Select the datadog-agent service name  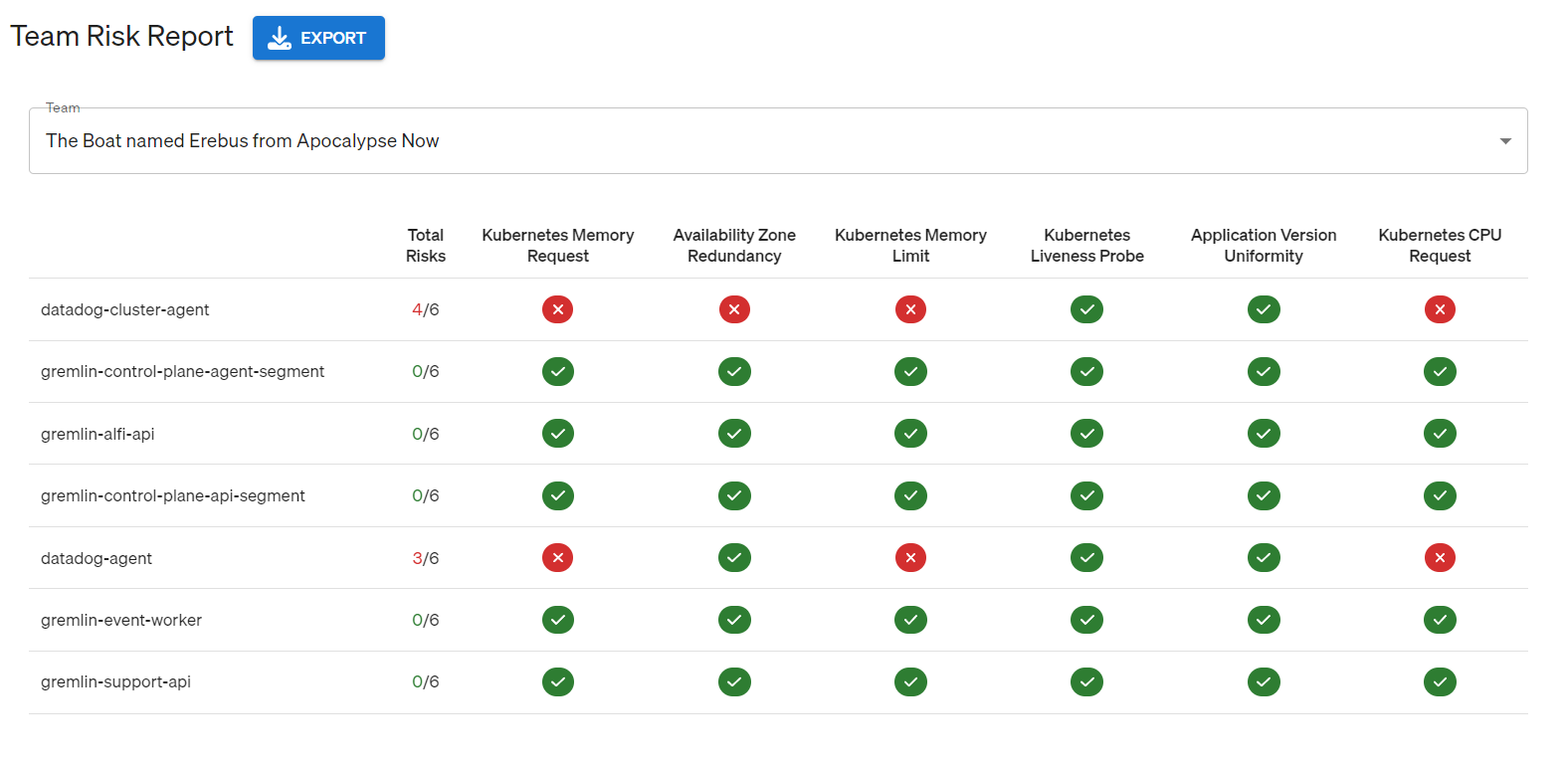pos(97,558)
